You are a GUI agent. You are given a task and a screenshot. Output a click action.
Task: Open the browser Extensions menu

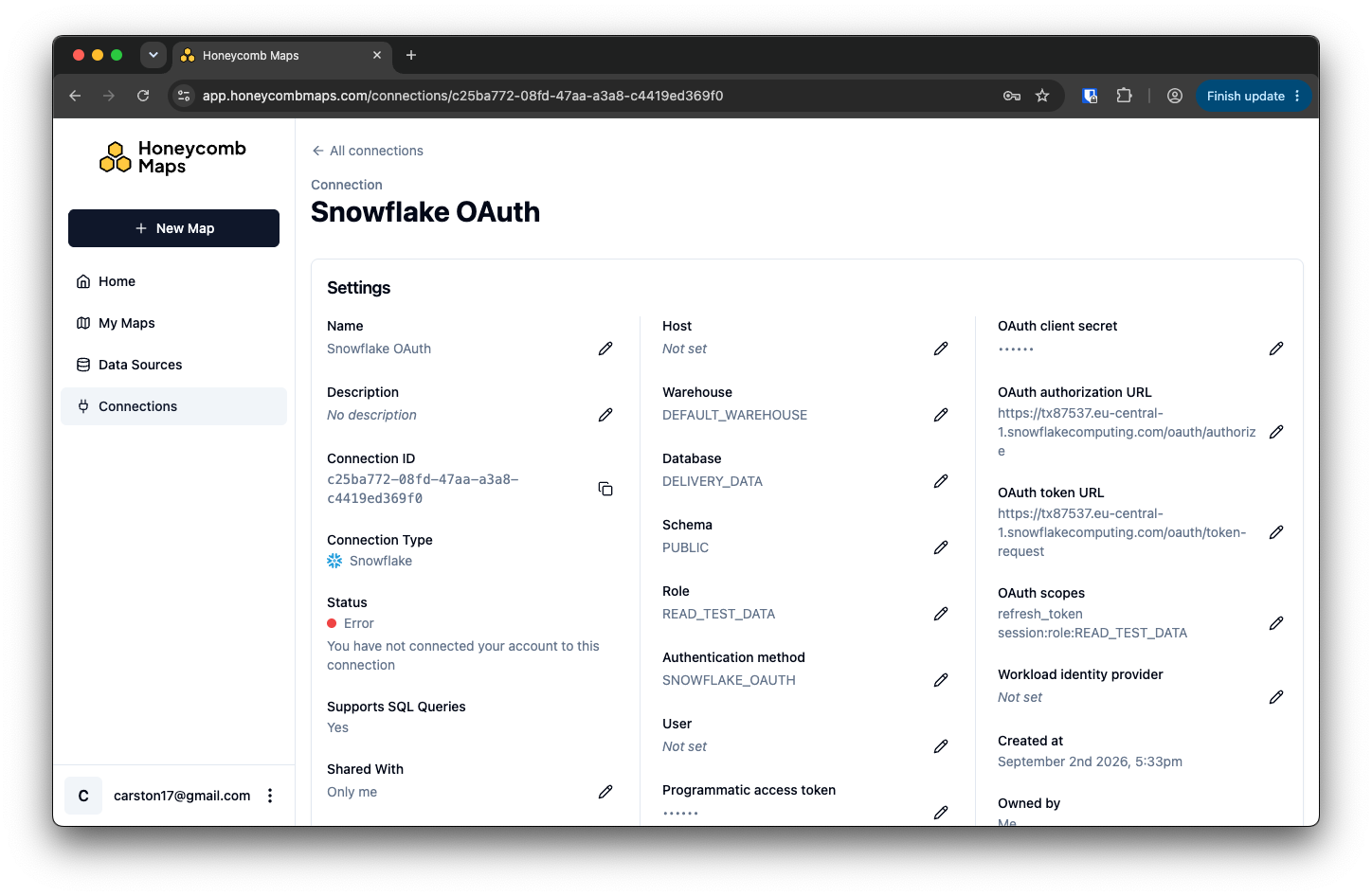click(x=1125, y=96)
